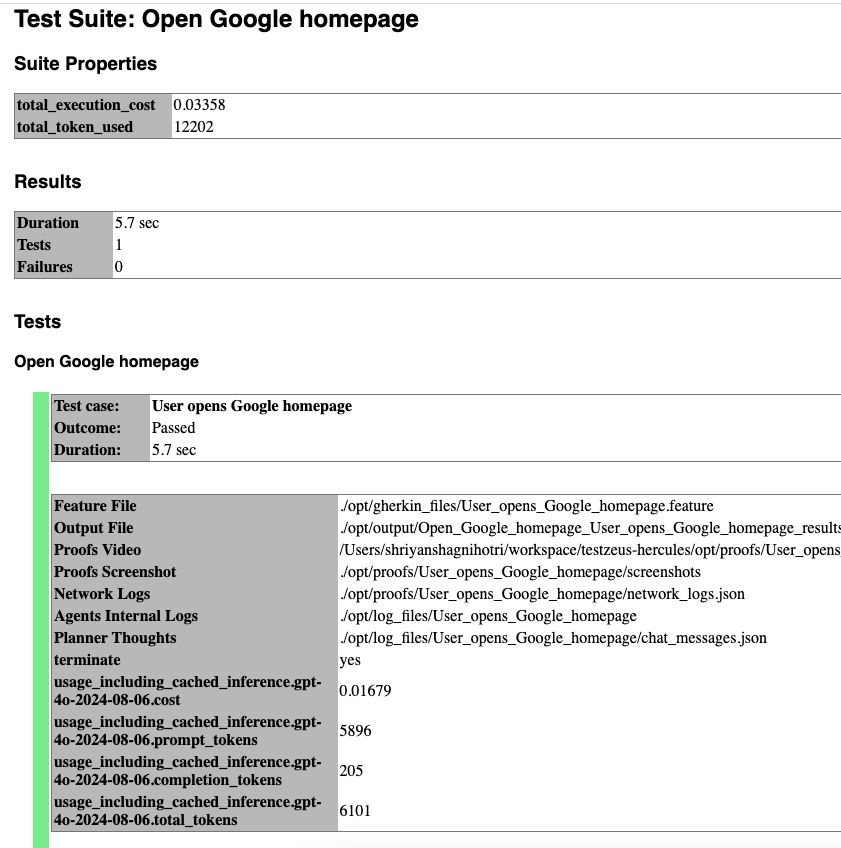Click the 'Results' heading
Image resolution: width=841 pixels, height=848 pixels.
point(48,182)
